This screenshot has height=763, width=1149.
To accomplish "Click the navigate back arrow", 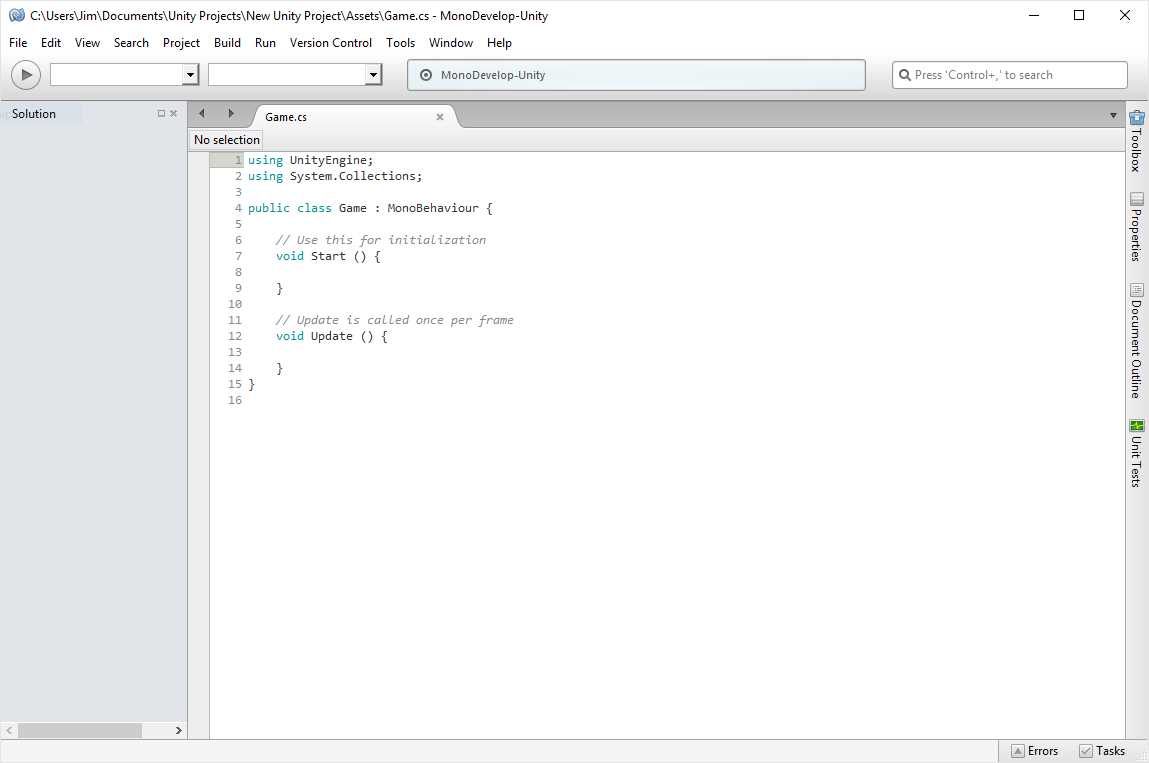I will coord(201,114).
